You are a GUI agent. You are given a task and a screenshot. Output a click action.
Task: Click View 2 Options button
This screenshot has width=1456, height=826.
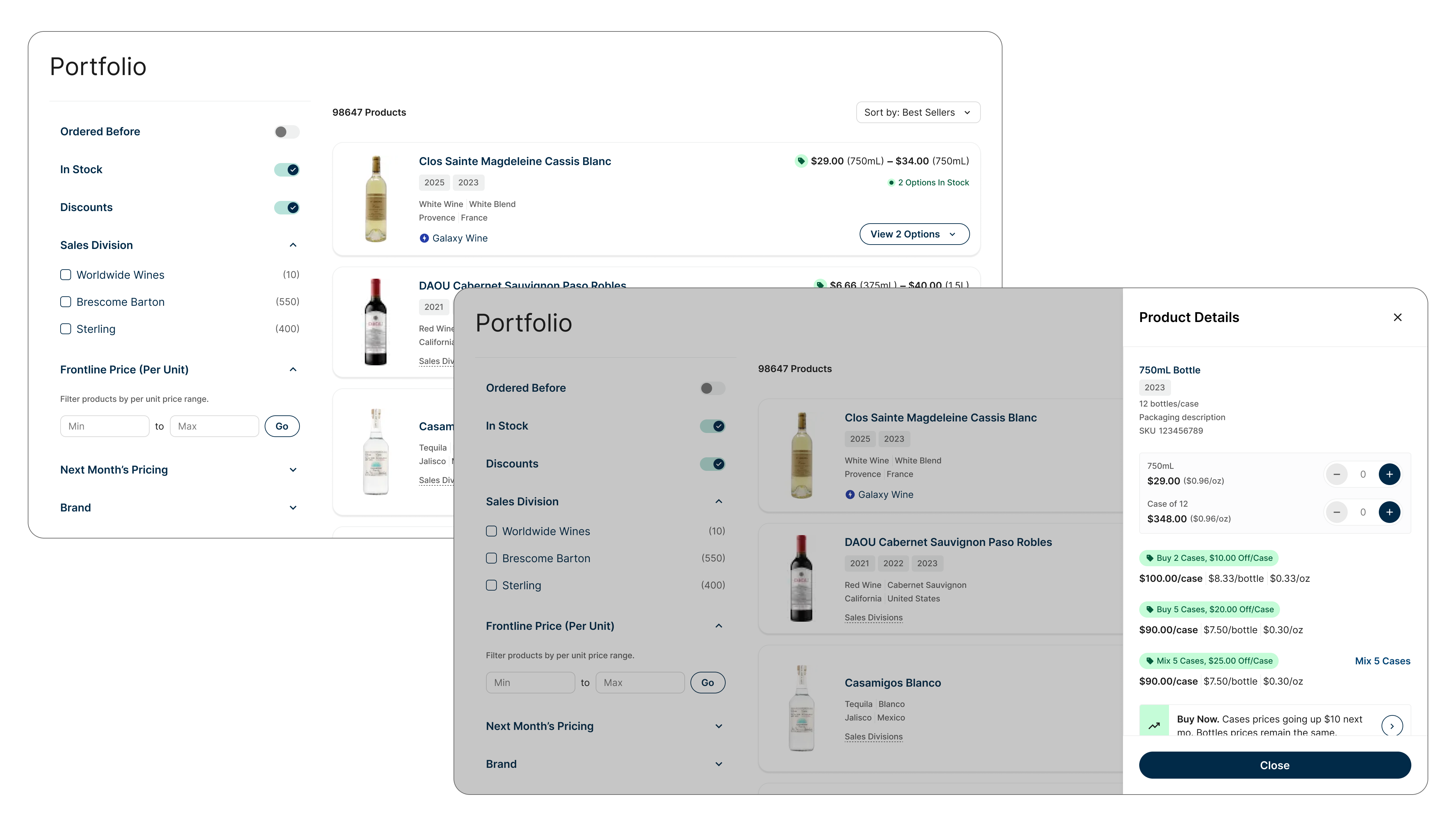[914, 234]
